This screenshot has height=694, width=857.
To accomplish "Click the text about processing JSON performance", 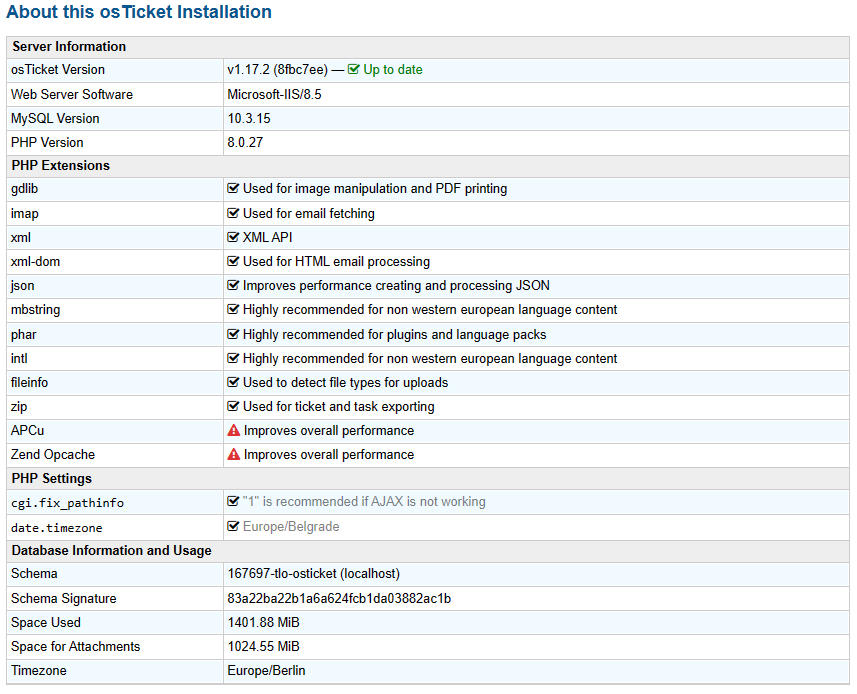I will (396, 286).
